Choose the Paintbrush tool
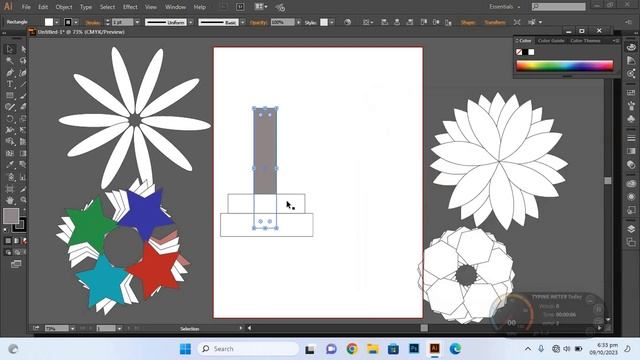Screen dimensions: 640x360 [x=23, y=96]
